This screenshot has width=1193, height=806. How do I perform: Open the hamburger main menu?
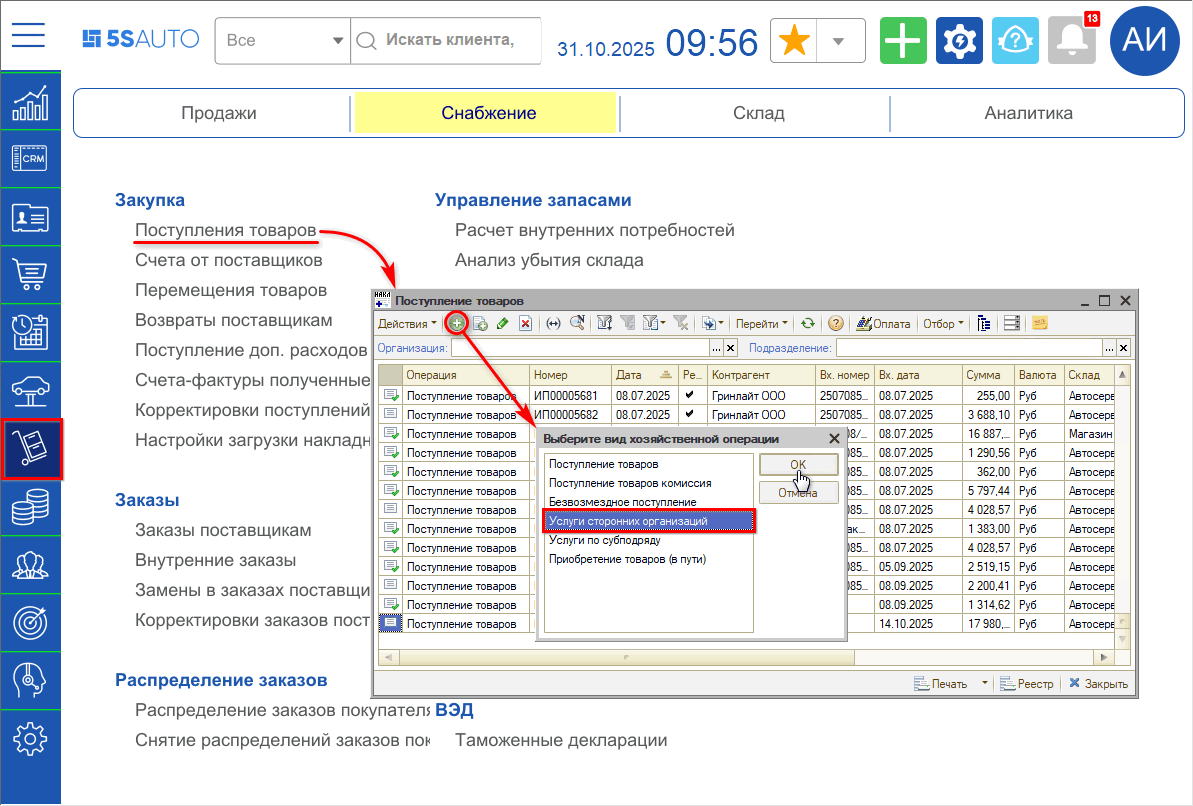click(29, 37)
